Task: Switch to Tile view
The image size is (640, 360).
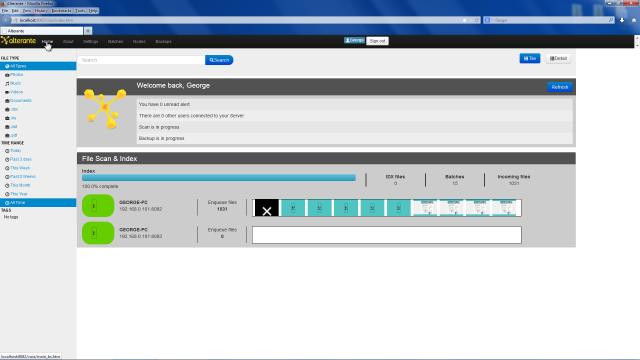Action: point(530,58)
